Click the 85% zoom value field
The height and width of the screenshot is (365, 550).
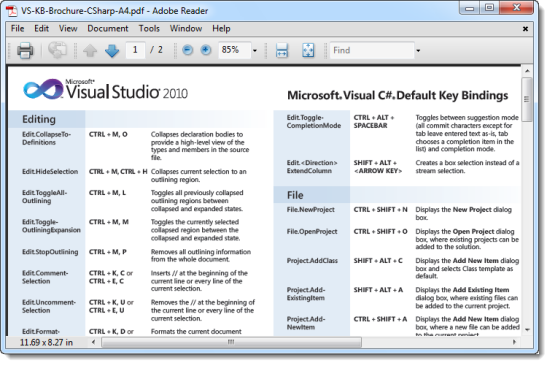[234, 50]
